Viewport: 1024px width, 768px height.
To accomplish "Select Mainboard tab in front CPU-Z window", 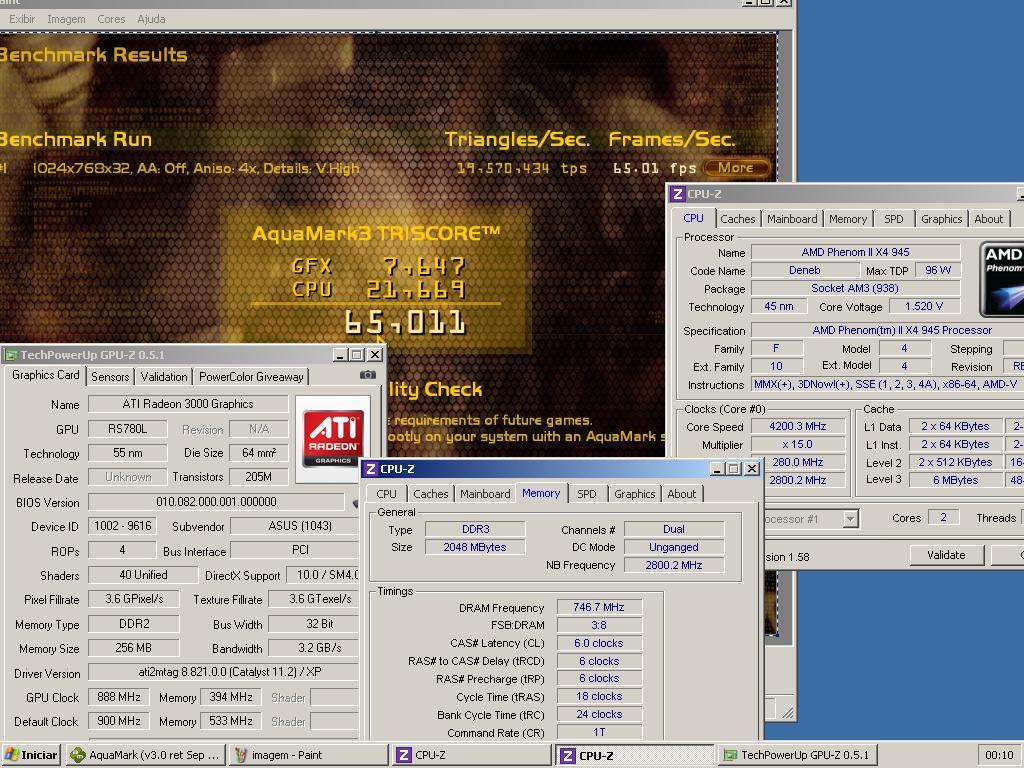I will pyautogui.click(x=485, y=494).
